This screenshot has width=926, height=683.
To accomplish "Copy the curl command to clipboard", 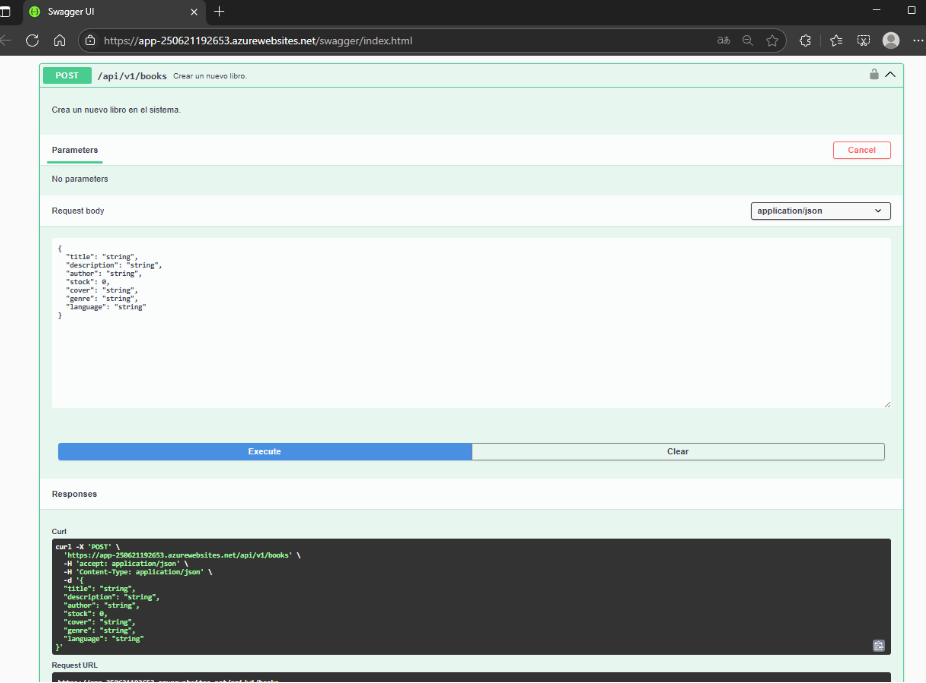I will point(879,645).
